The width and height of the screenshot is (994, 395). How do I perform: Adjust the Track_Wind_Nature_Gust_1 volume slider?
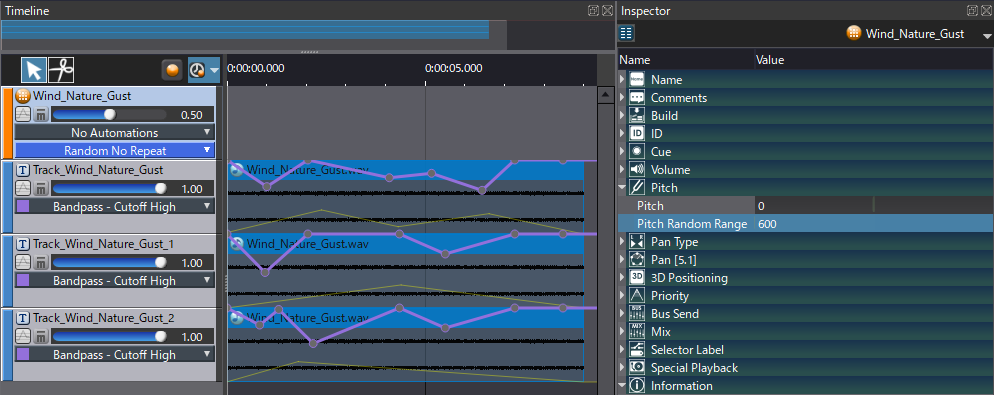coord(109,262)
